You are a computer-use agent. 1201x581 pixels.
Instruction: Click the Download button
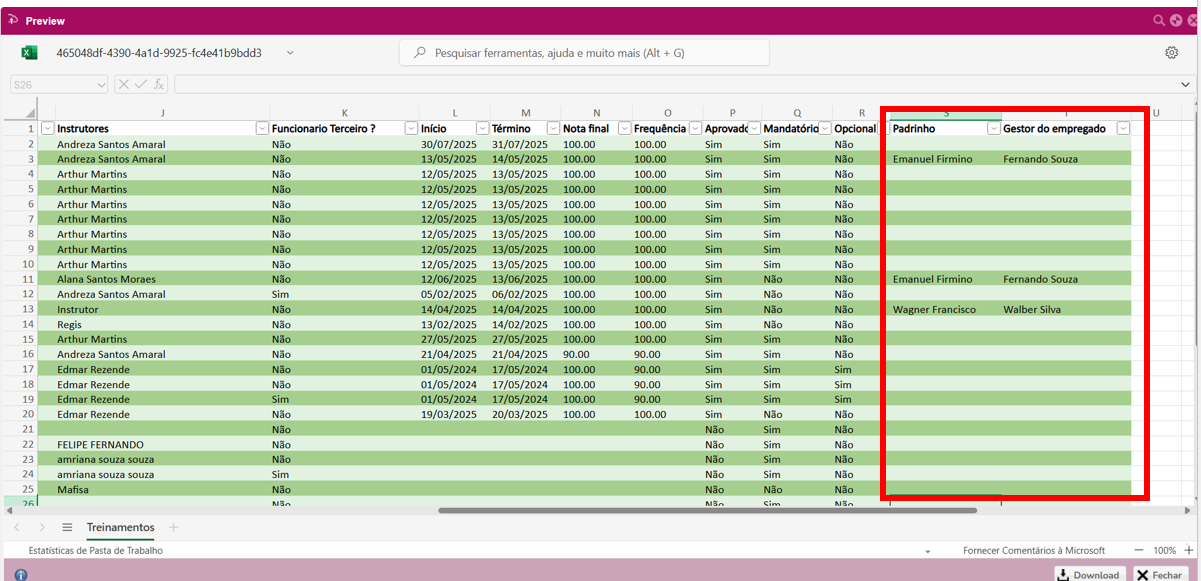point(1089,574)
